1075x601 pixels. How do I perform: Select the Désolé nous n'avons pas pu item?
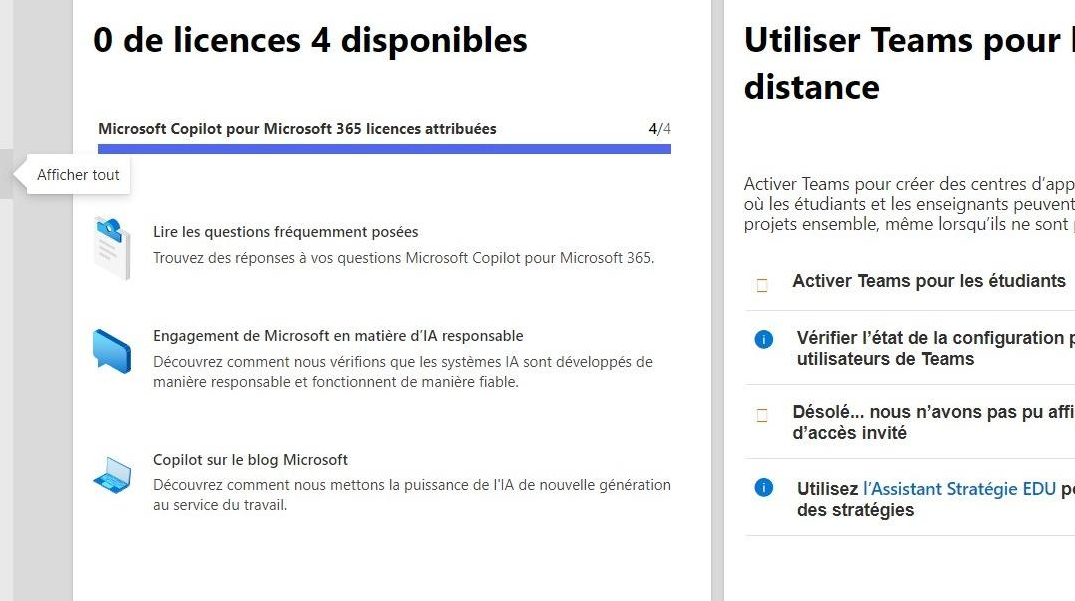coord(910,422)
